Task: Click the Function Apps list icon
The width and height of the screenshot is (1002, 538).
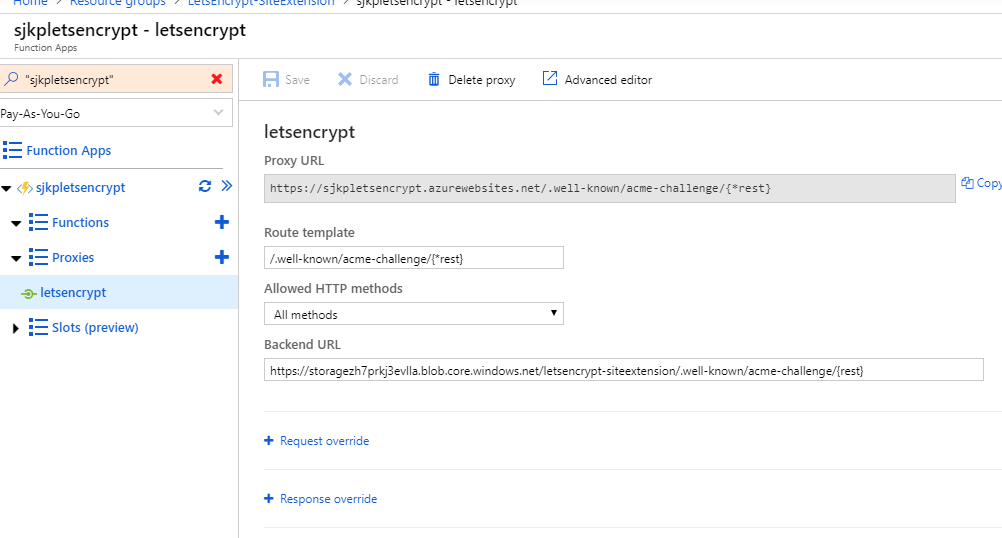Action: point(12,150)
